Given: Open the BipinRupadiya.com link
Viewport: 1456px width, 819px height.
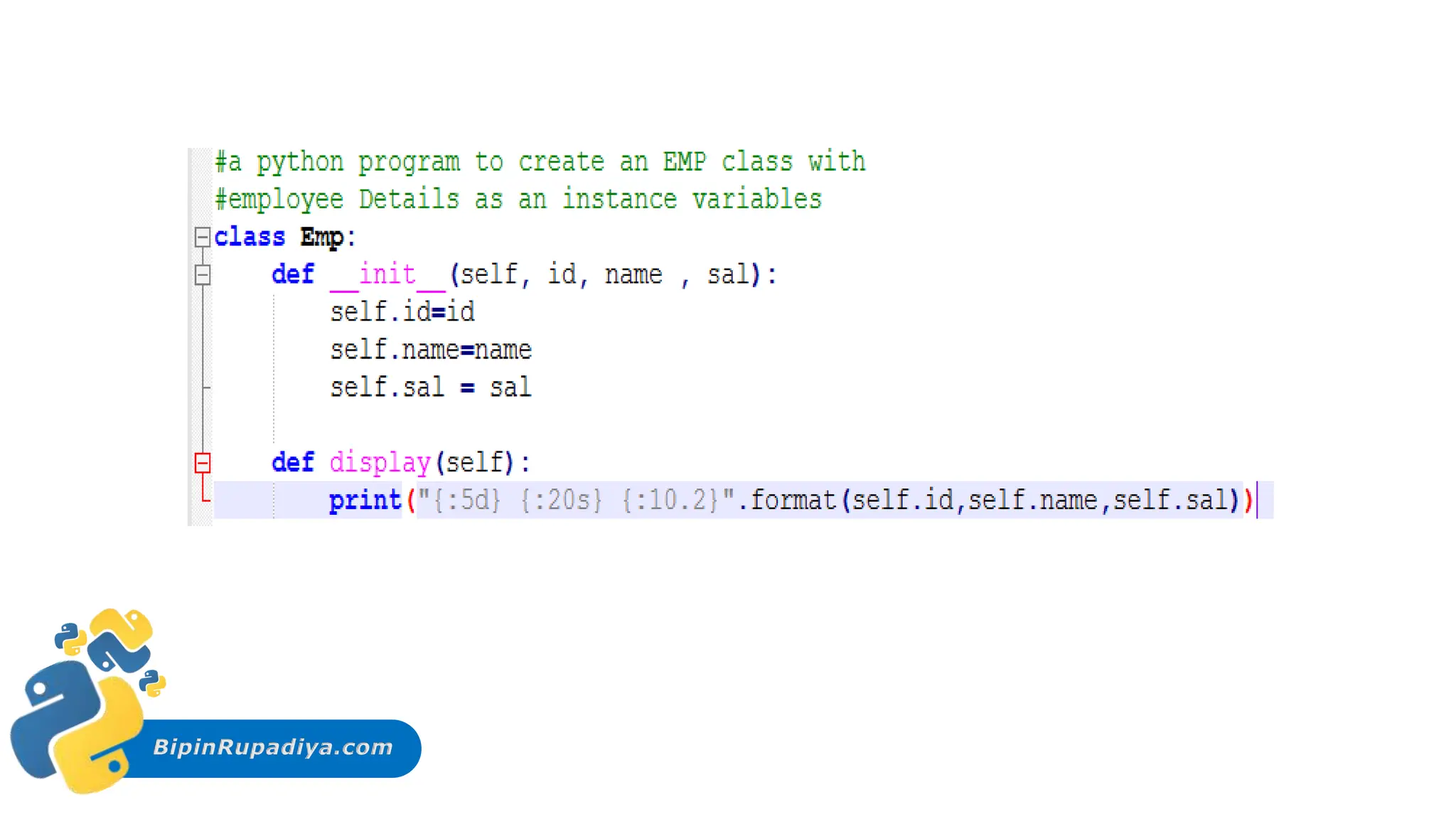Looking at the screenshot, I should (x=273, y=747).
